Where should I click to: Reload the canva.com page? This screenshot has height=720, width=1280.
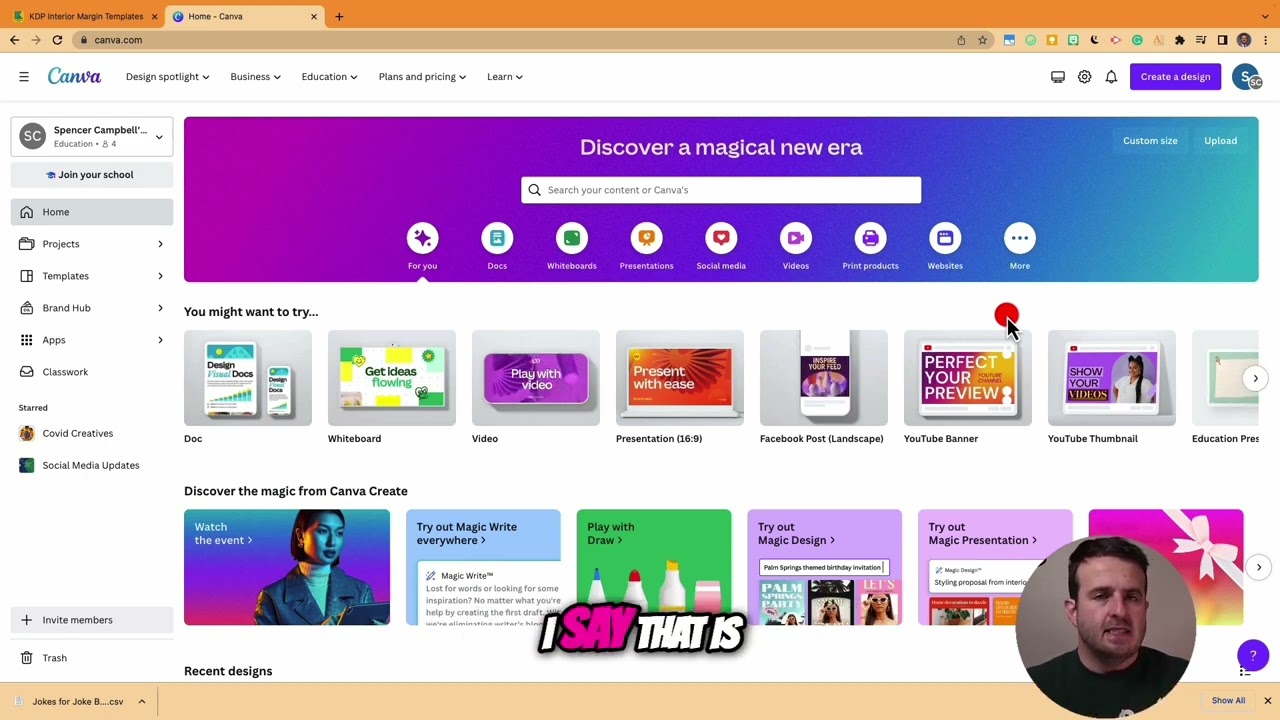tap(57, 40)
